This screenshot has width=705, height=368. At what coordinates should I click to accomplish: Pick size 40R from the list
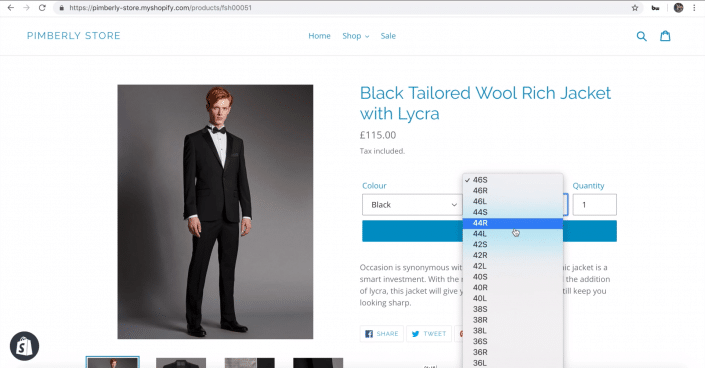pos(513,287)
